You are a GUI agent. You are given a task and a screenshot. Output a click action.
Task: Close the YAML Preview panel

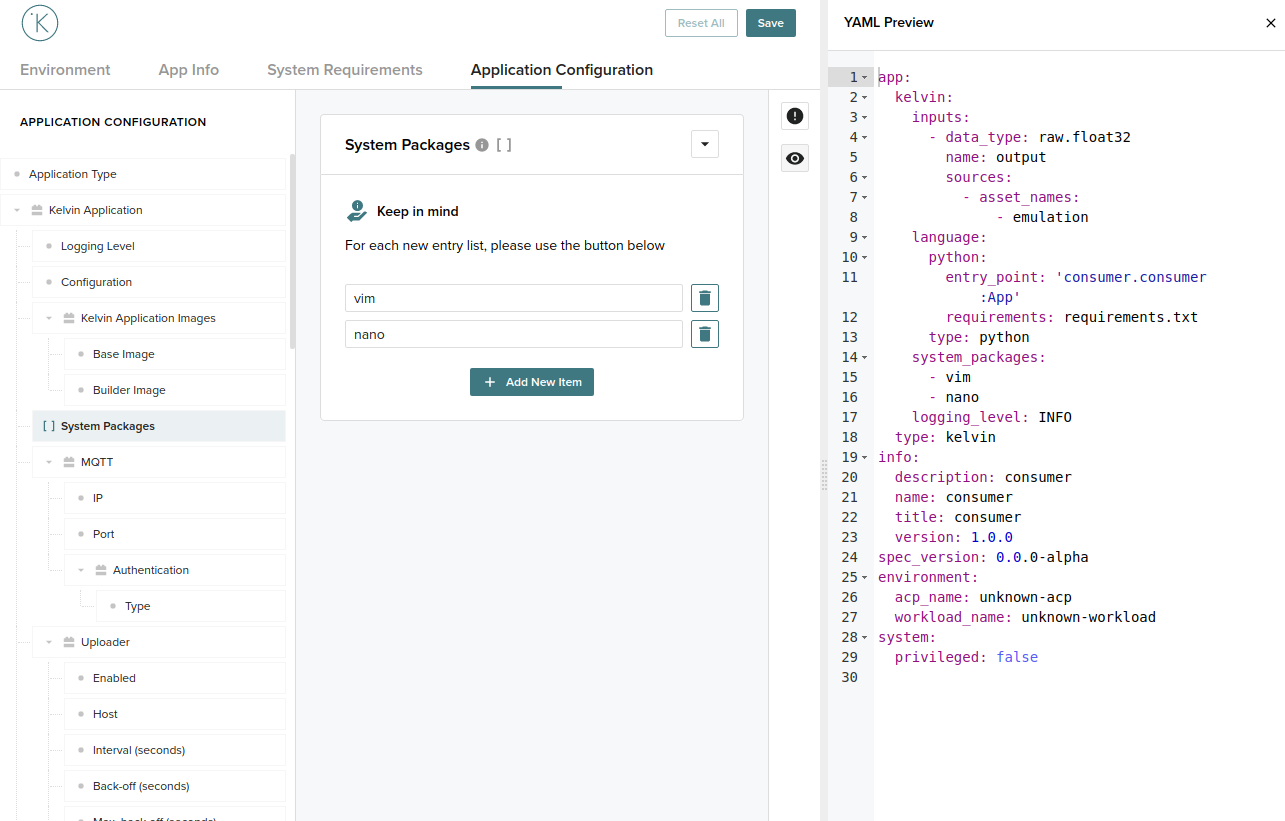coord(1271,23)
